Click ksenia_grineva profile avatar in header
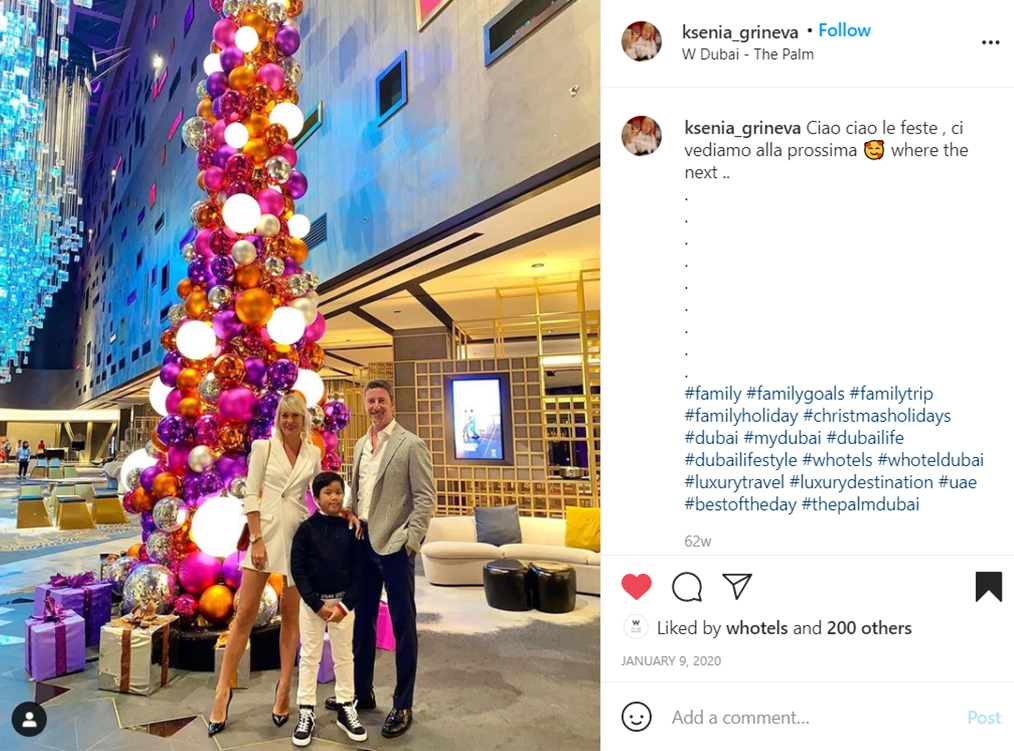The width and height of the screenshot is (1014, 751). click(x=642, y=41)
